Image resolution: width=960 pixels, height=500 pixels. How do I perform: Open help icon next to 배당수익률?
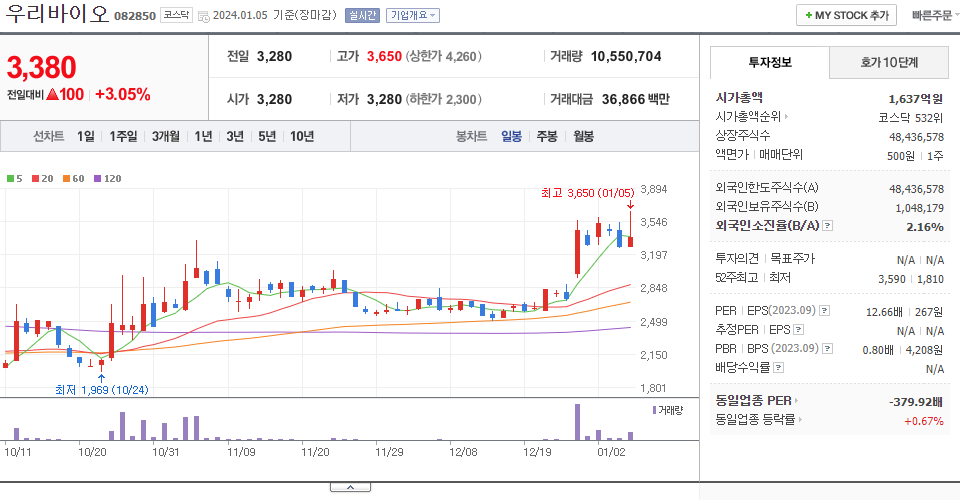coord(779,368)
